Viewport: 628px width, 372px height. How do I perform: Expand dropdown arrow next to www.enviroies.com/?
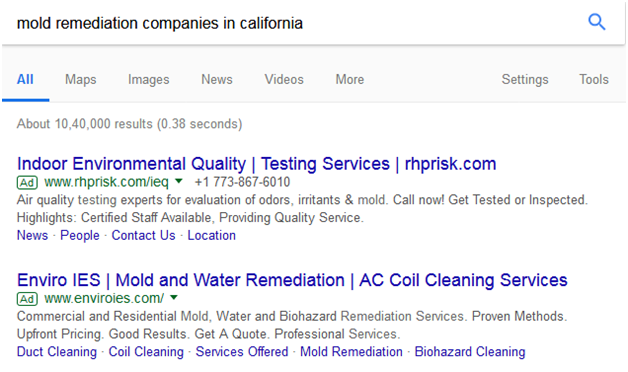[174, 297]
